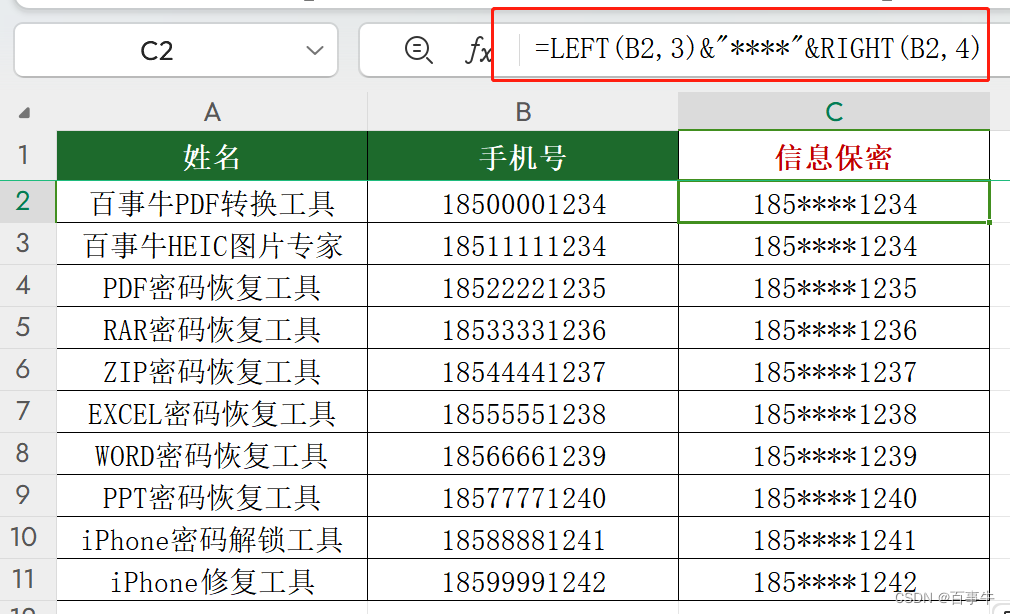Select row 8 header
The width and height of the screenshot is (1010, 614).
click(x=23, y=453)
